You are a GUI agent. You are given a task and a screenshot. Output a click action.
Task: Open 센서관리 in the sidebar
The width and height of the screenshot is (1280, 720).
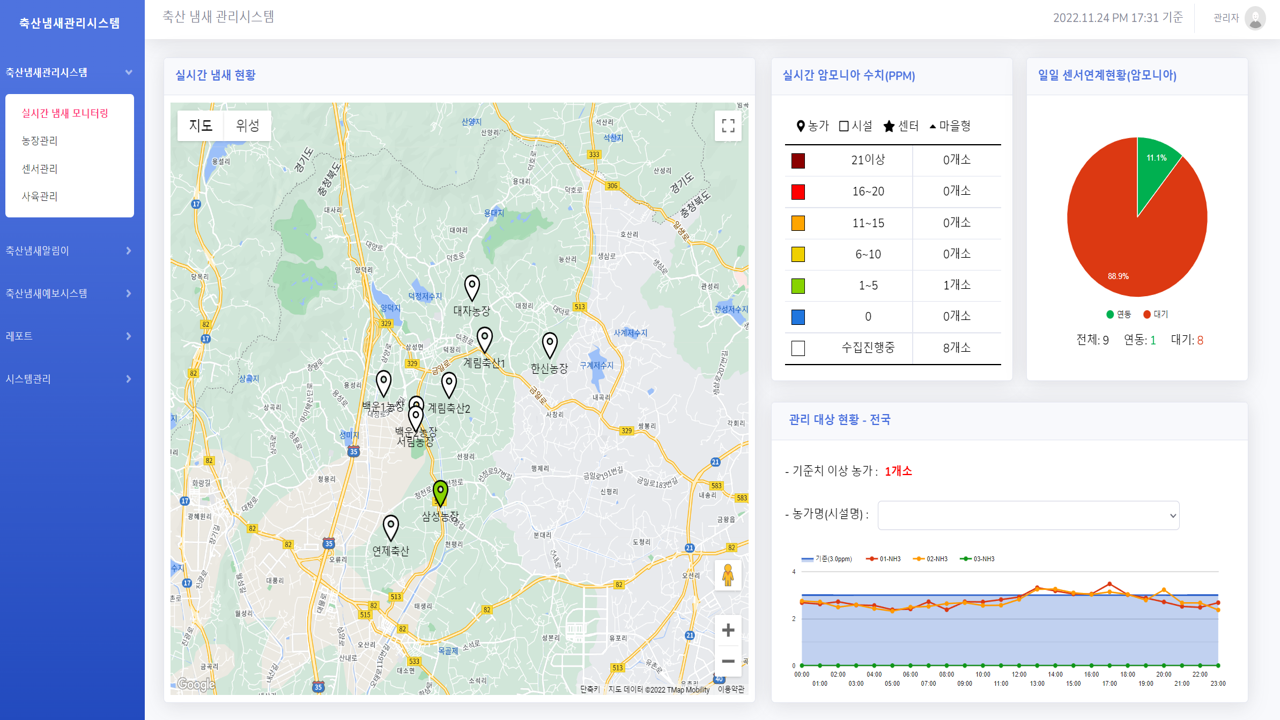pyautogui.click(x=40, y=169)
